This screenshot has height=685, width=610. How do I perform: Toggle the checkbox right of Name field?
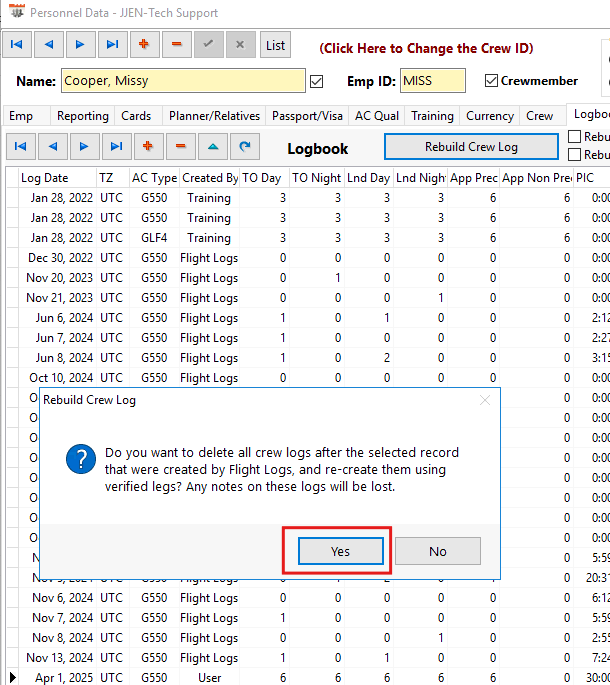coord(317,81)
